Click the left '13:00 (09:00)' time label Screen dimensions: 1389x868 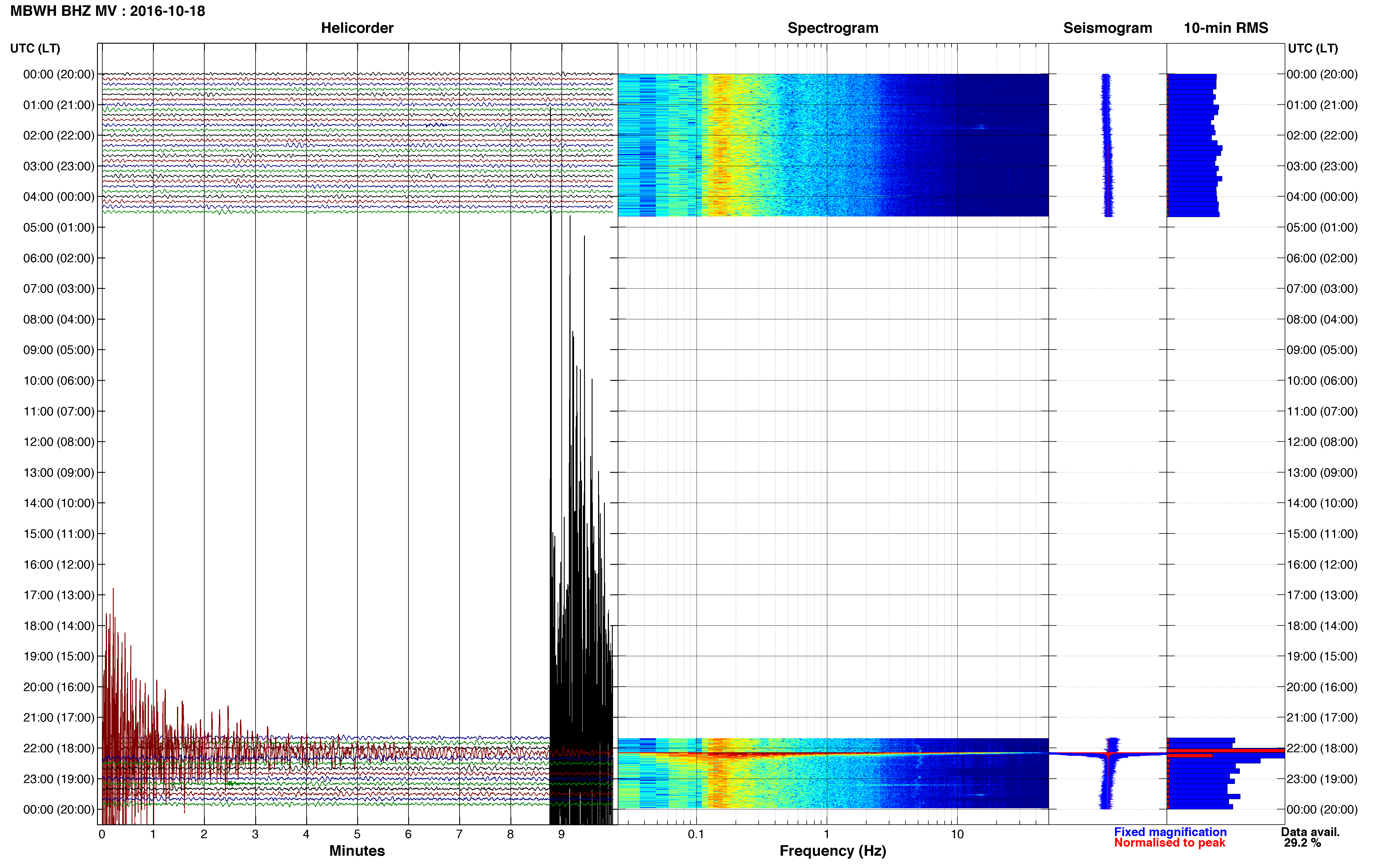[x=59, y=473]
